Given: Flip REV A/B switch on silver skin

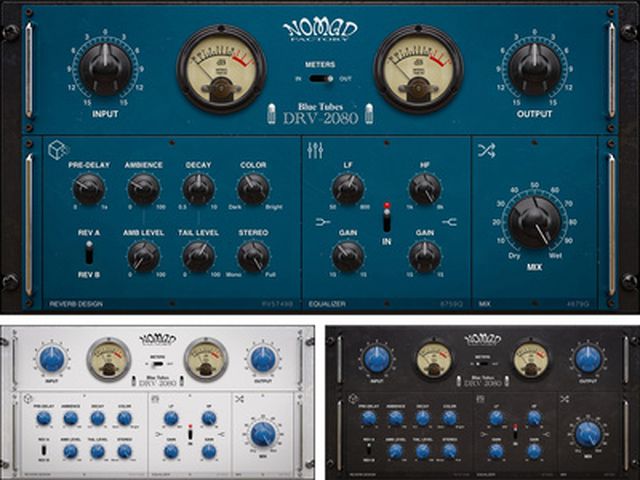Looking at the screenshot, I should point(44,450).
